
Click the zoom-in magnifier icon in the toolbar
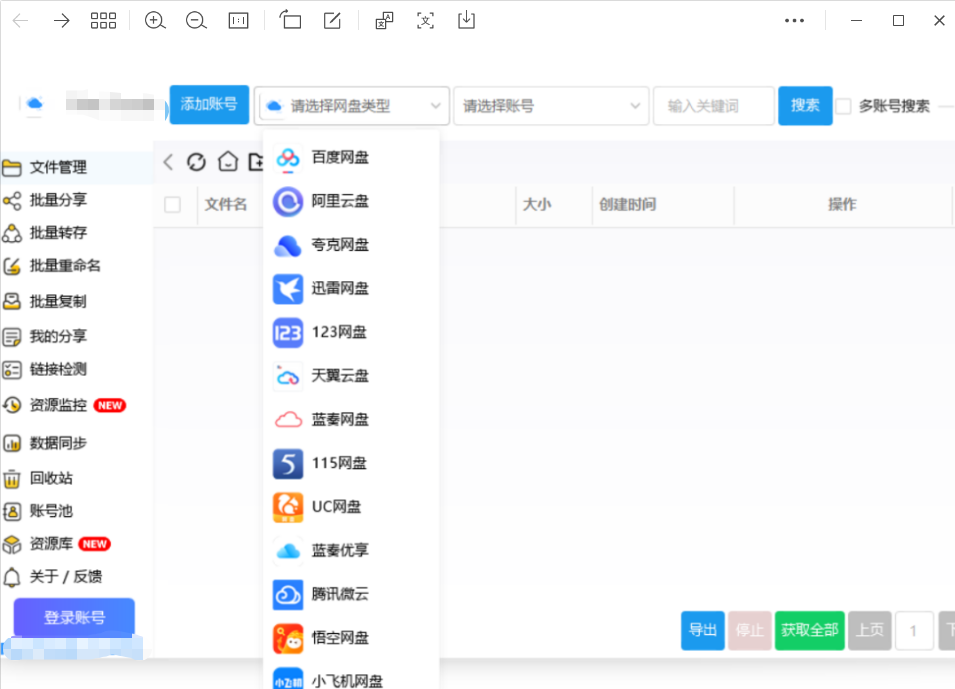pyautogui.click(x=155, y=20)
